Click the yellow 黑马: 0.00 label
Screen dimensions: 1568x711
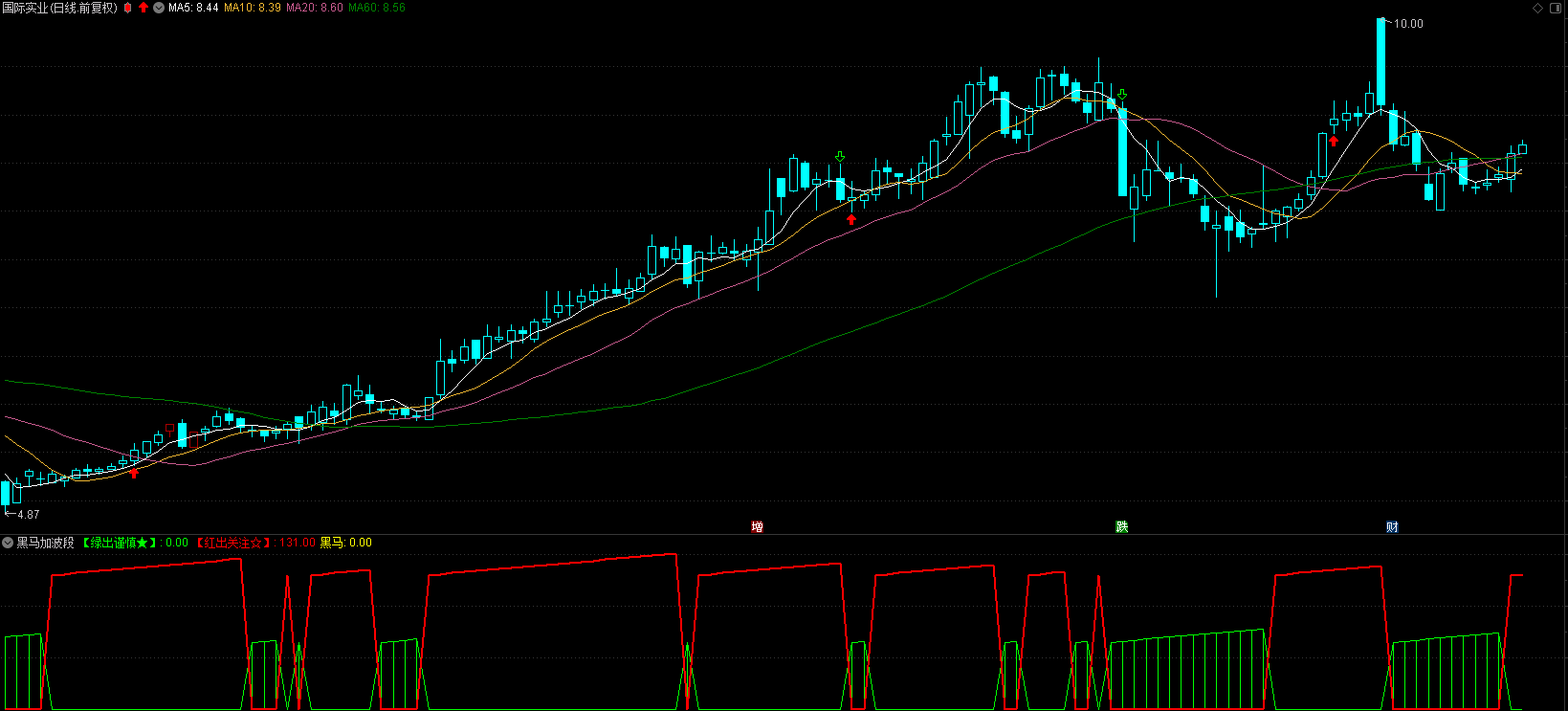(345, 543)
